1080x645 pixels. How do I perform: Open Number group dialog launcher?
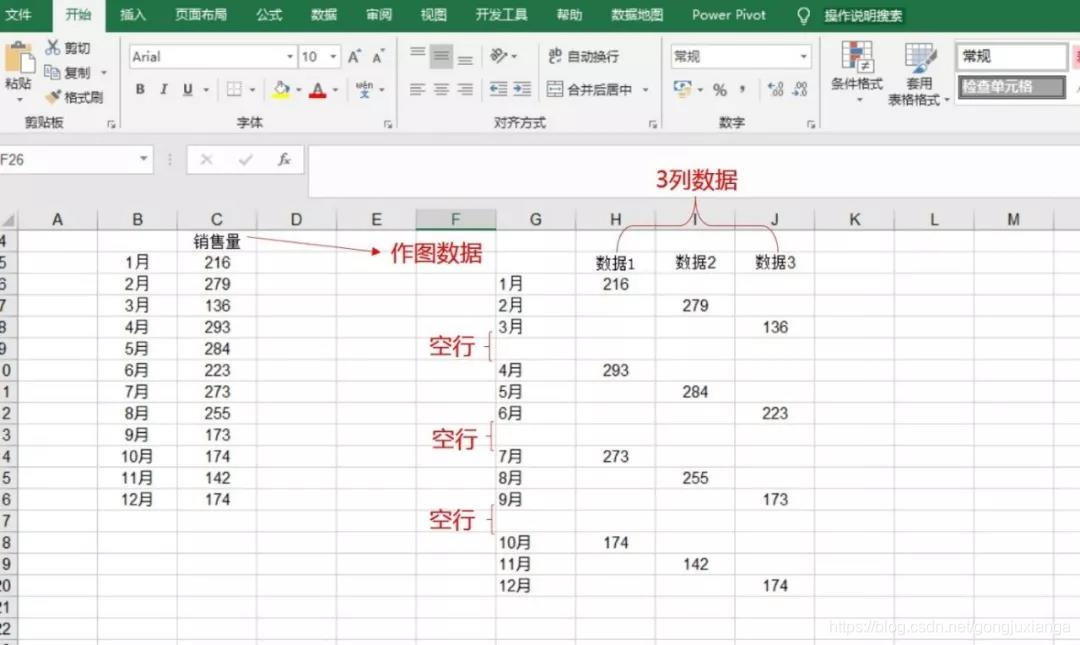[811, 124]
